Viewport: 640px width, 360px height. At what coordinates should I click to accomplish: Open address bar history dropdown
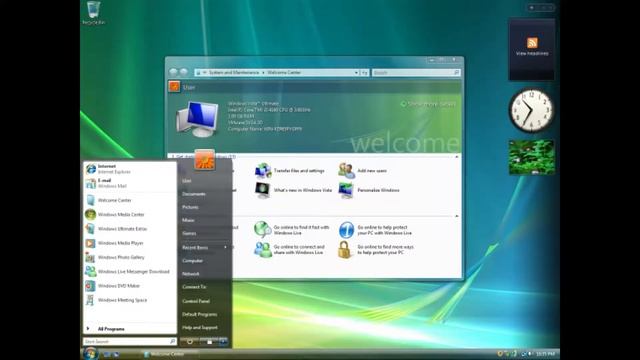356,73
